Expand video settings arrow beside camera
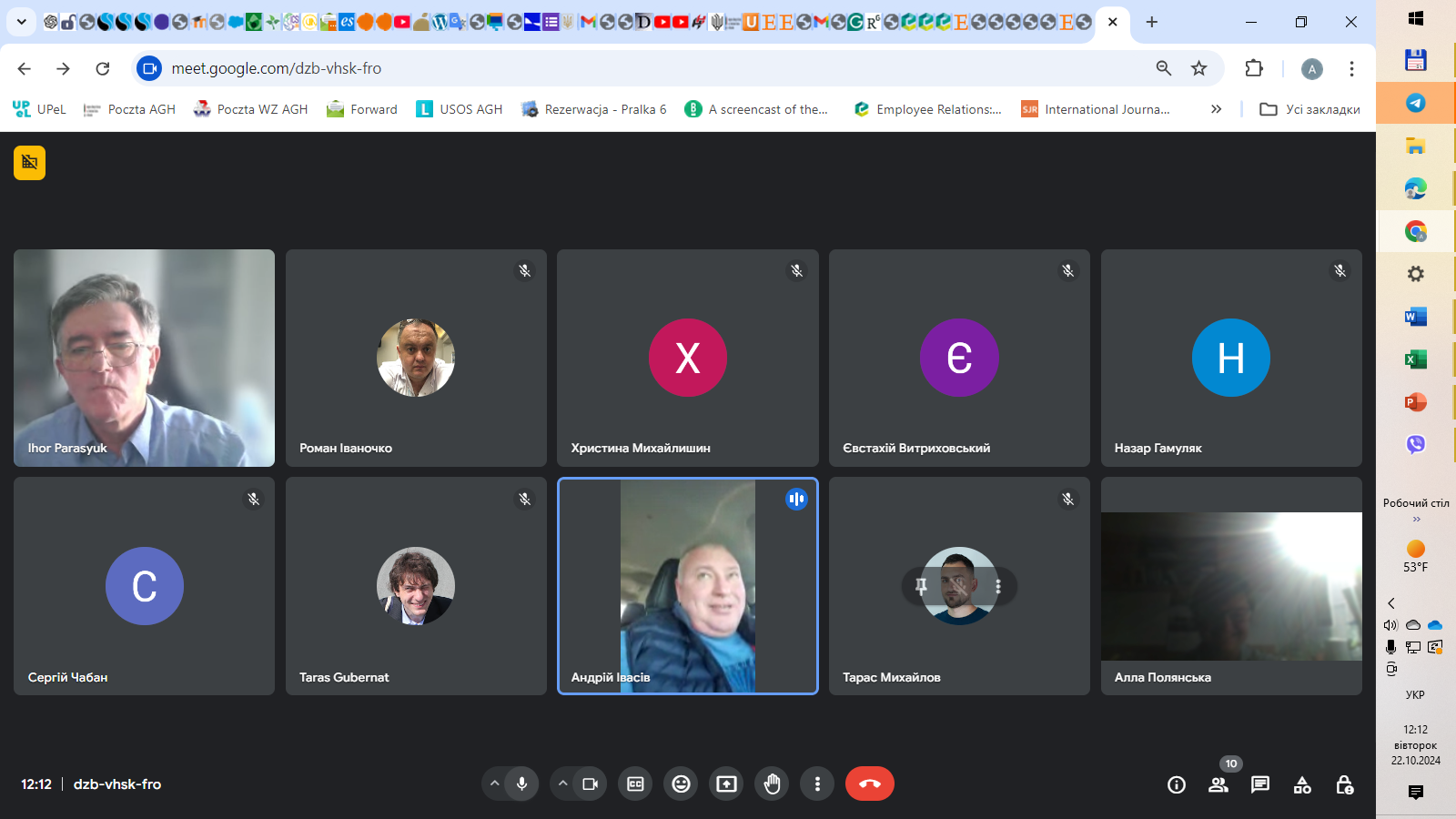This screenshot has width=1456, height=819. (x=563, y=784)
